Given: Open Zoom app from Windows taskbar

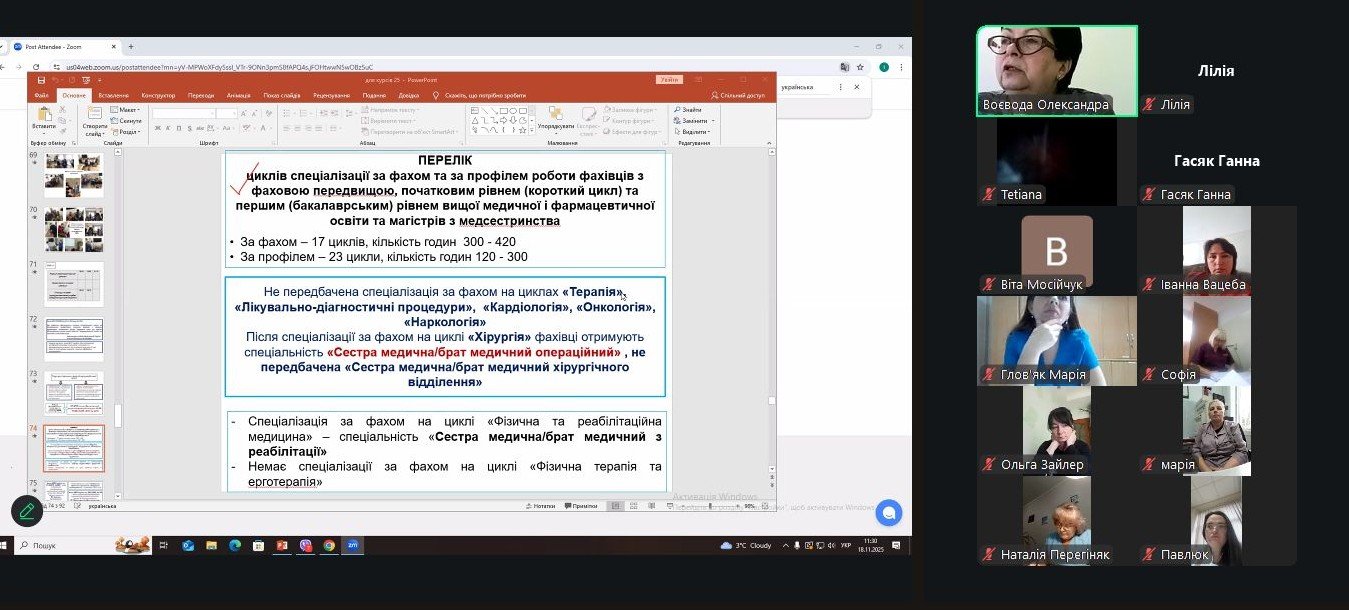Looking at the screenshot, I should pos(352,545).
